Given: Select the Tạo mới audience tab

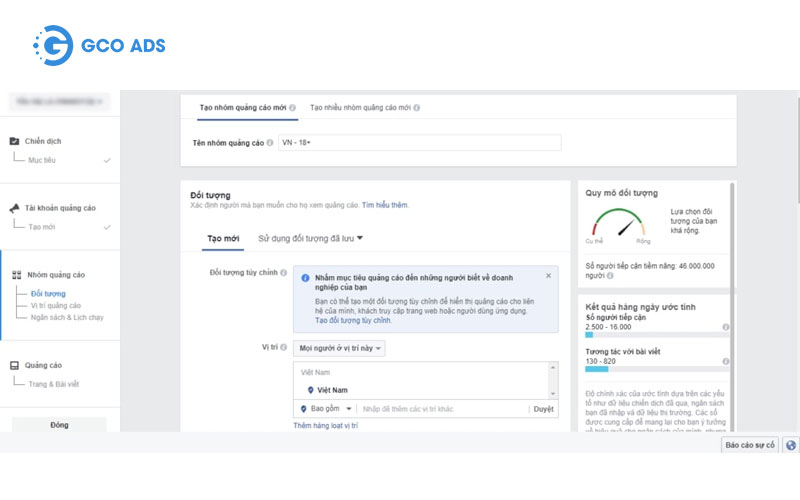Looking at the screenshot, I should coord(223,238).
